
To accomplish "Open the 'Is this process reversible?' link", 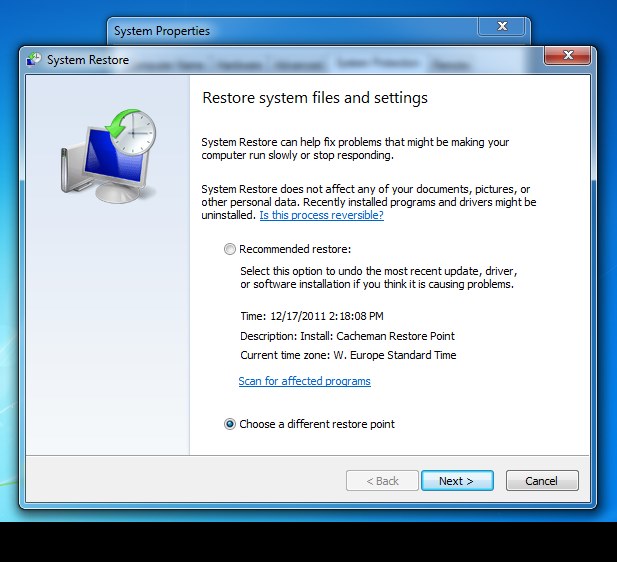I will pos(321,215).
